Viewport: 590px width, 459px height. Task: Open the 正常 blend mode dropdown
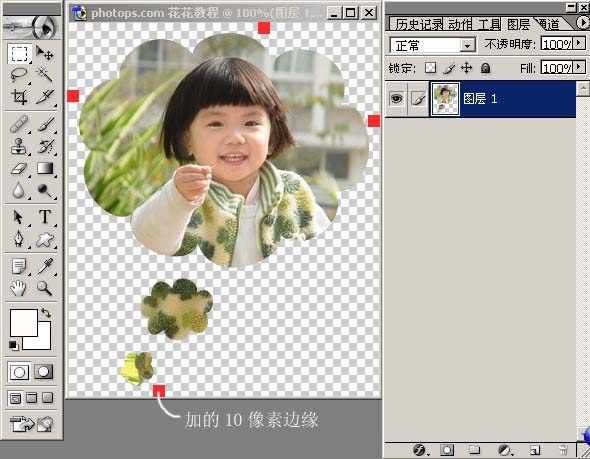pos(467,46)
